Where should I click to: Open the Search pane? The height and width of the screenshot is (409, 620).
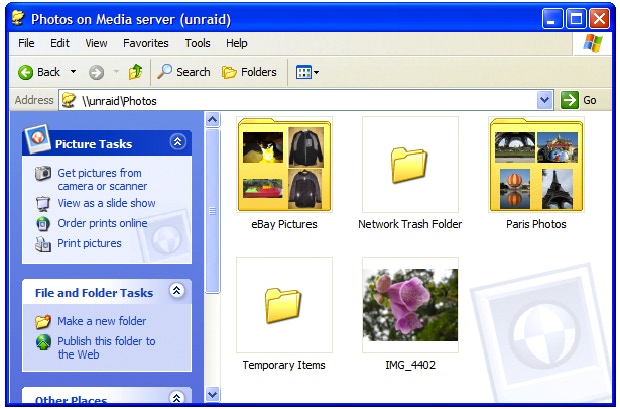pos(183,72)
